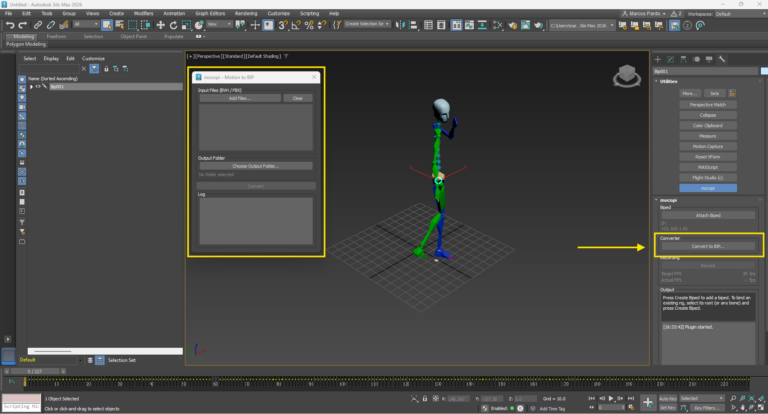Open the reference coordinate View dropdown
The height and width of the screenshot is (414, 768).
pyautogui.click(x=219, y=24)
